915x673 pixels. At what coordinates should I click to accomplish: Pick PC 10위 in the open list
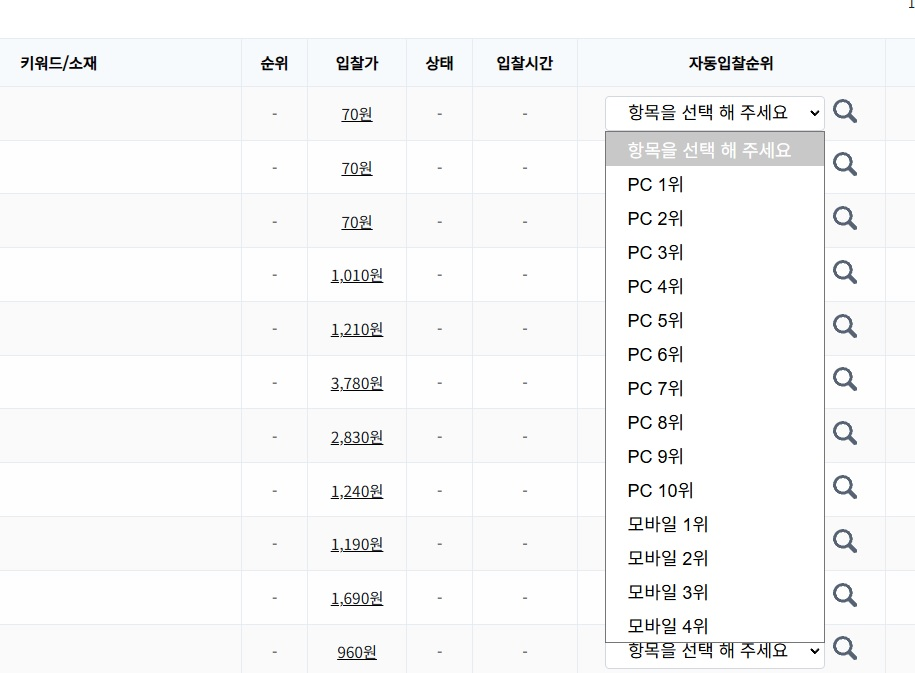(x=660, y=491)
